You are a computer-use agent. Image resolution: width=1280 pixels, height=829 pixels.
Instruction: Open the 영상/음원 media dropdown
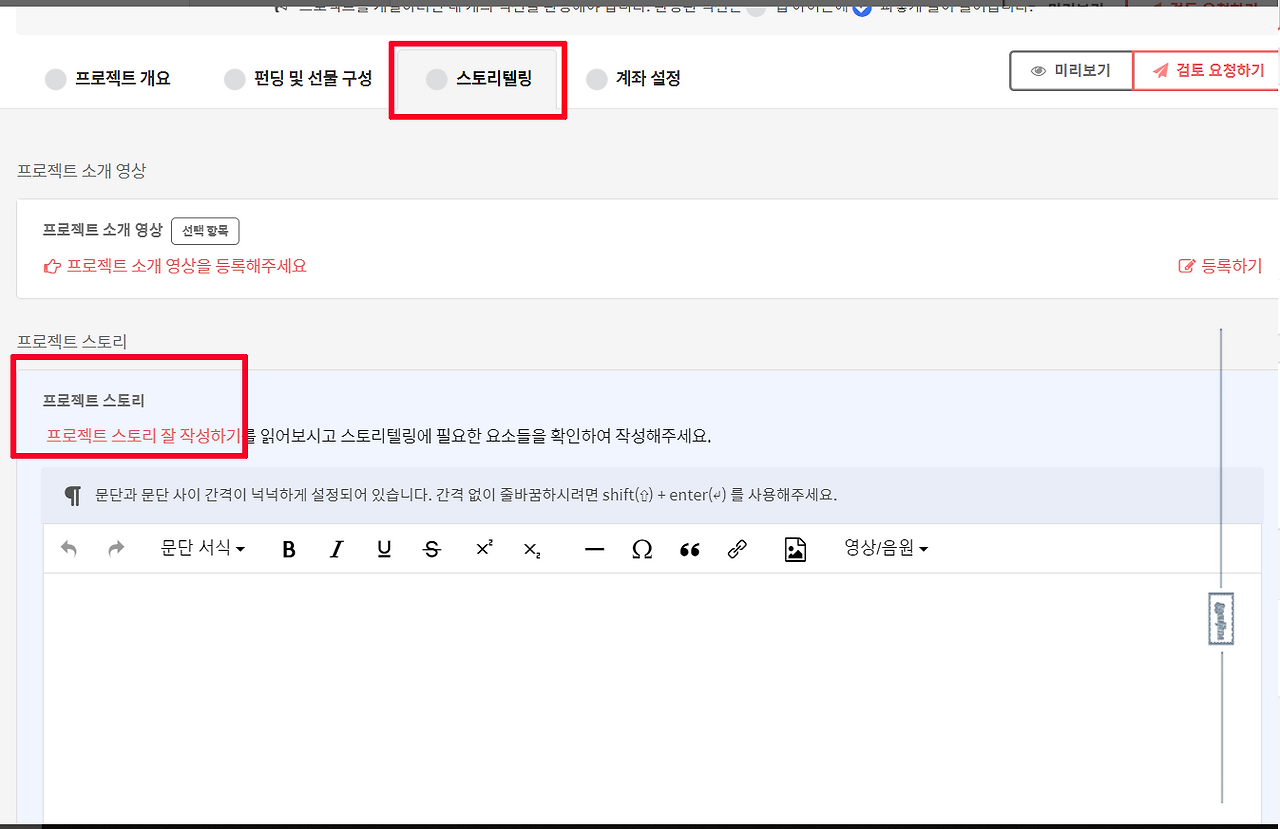886,548
